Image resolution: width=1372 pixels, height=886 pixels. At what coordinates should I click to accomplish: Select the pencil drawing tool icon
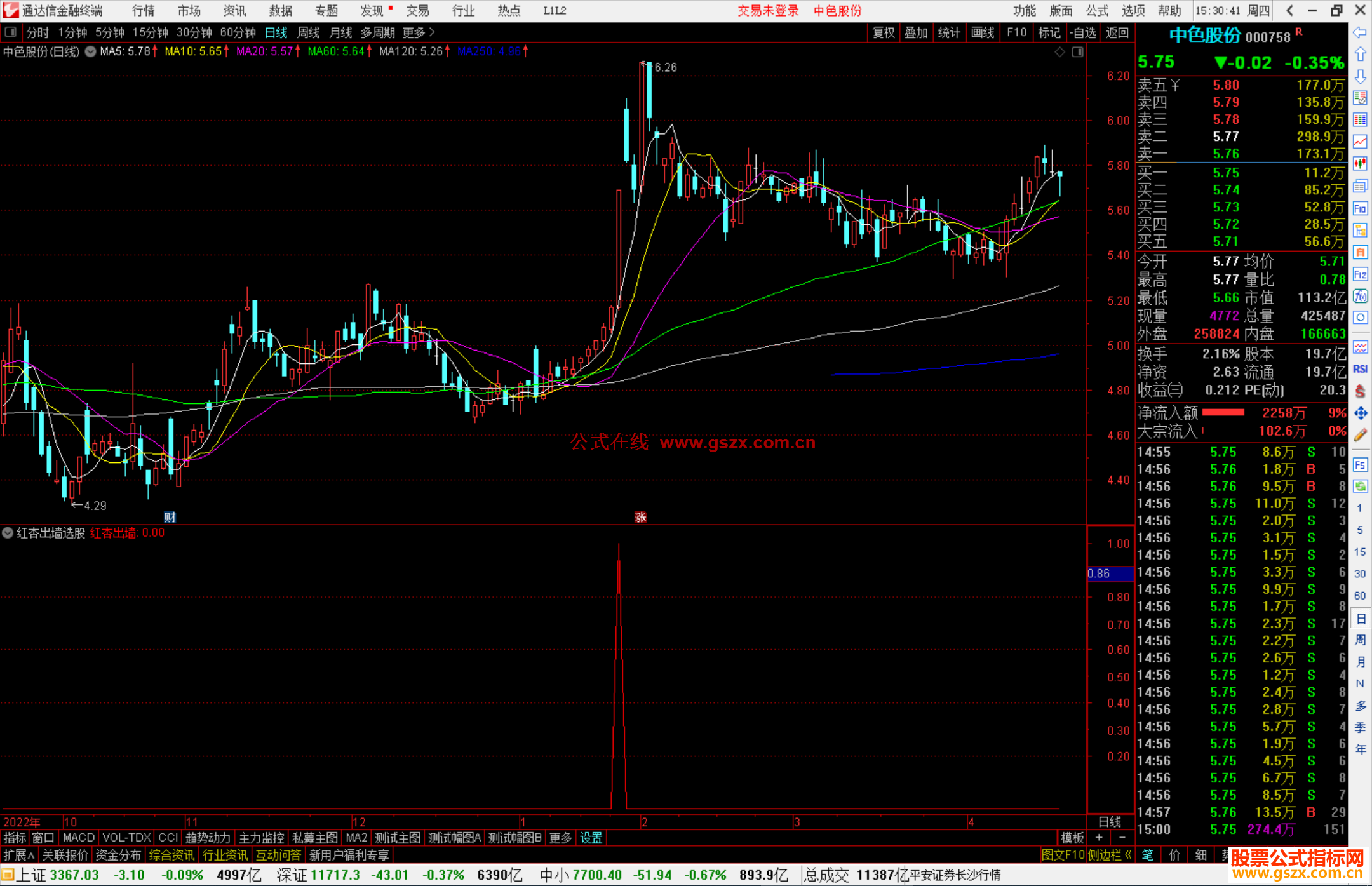point(1360,436)
